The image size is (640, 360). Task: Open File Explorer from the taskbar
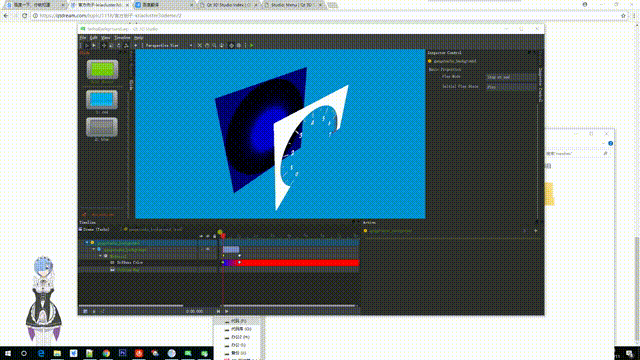pos(57,353)
